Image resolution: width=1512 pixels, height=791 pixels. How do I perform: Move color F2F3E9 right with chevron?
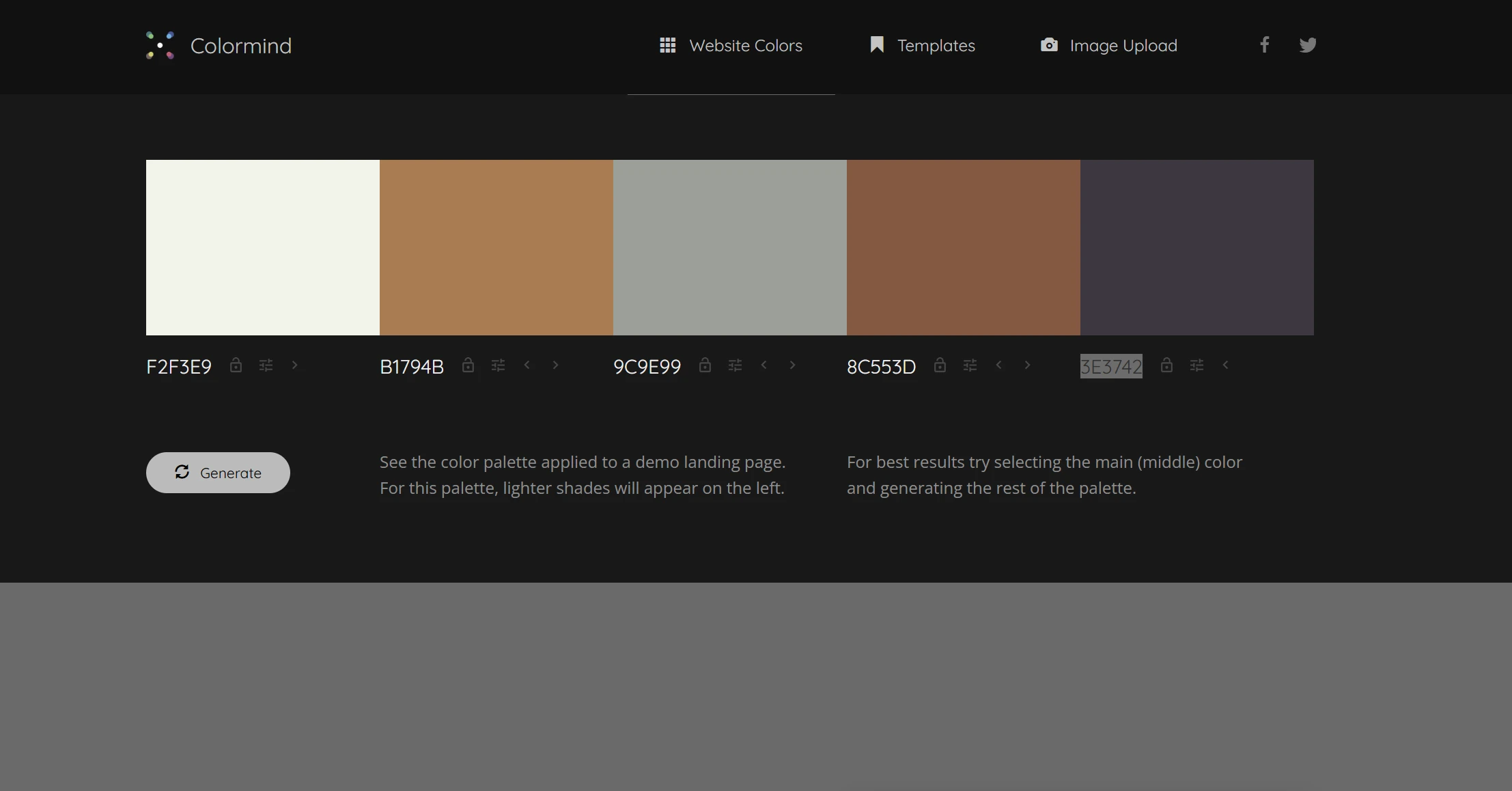pos(294,365)
